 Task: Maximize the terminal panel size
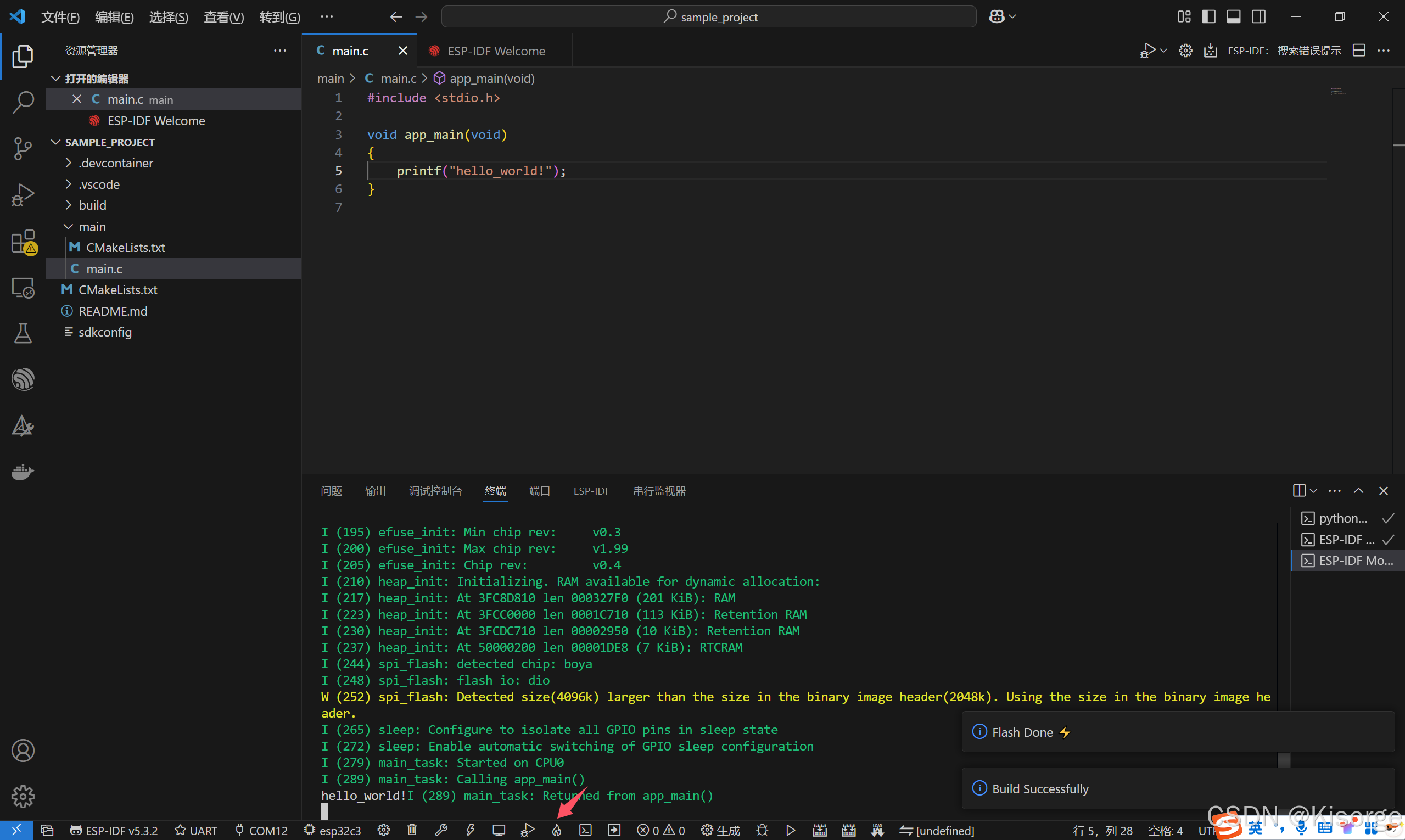[1358, 491]
